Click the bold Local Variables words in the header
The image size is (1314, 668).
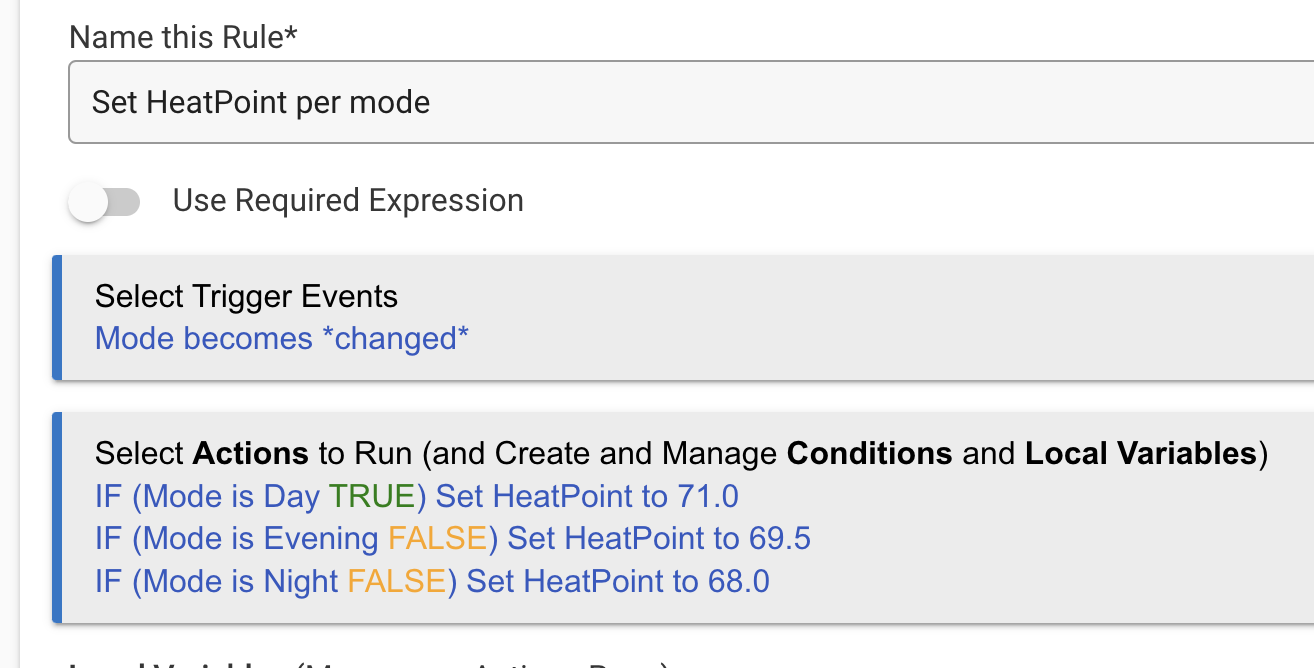tap(1140, 454)
